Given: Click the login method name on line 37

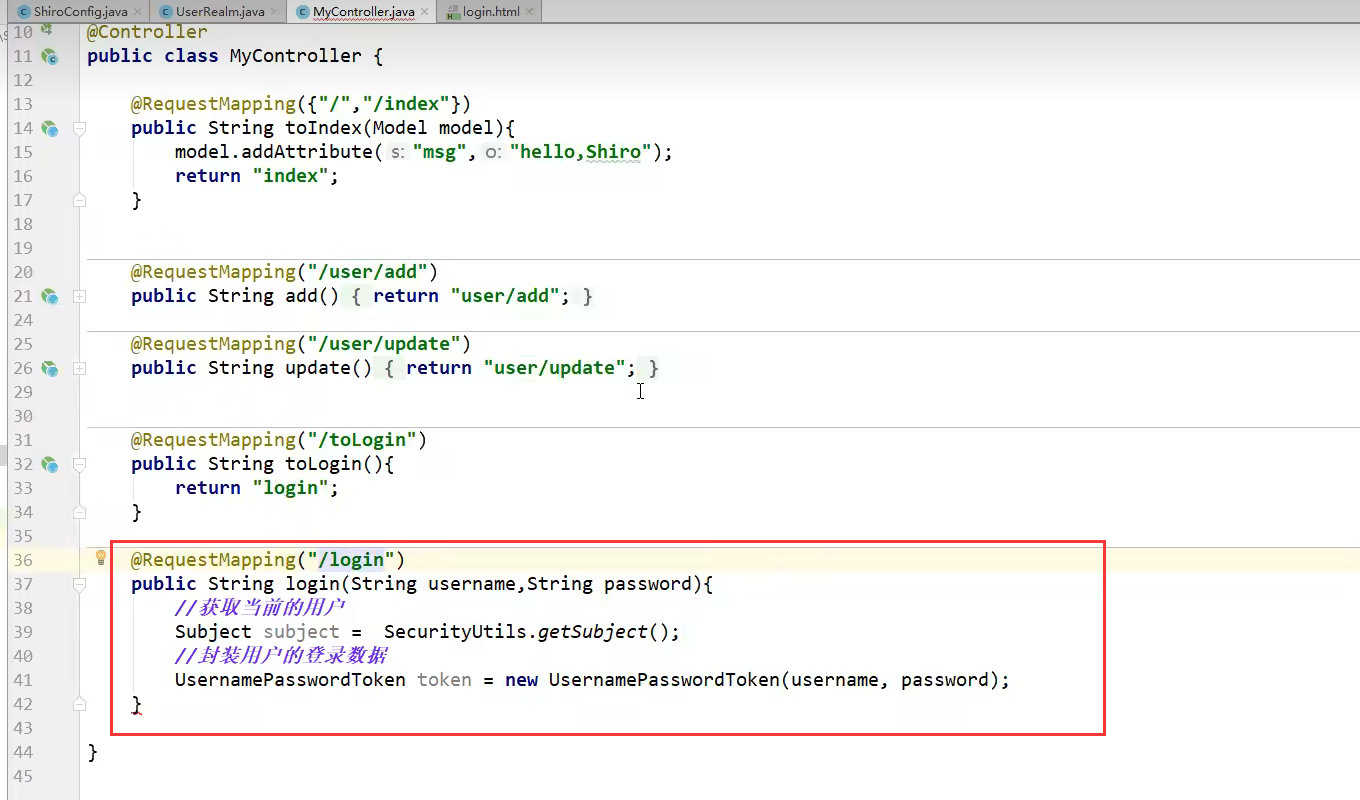Looking at the screenshot, I should 312,584.
